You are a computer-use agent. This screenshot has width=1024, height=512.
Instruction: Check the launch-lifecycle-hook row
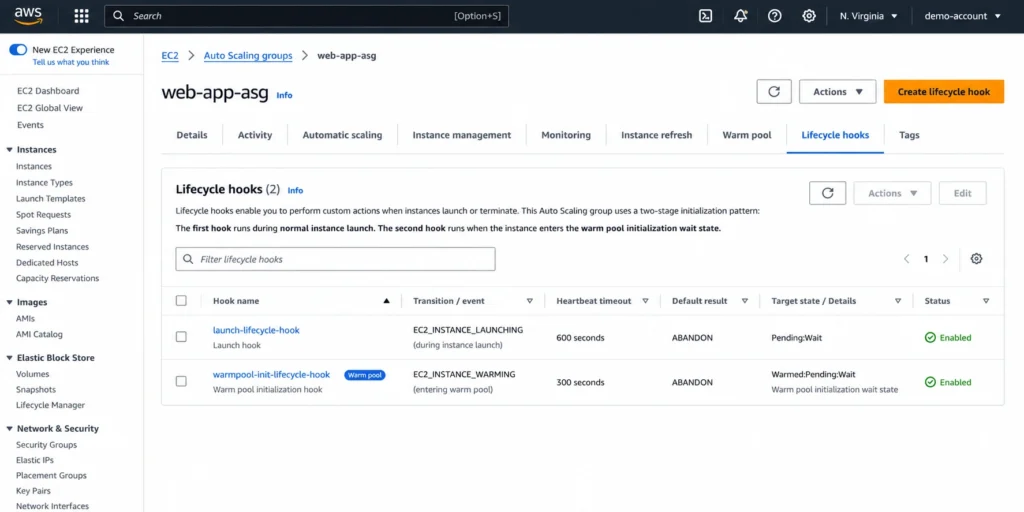pyautogui.click(x=181, y=337)
